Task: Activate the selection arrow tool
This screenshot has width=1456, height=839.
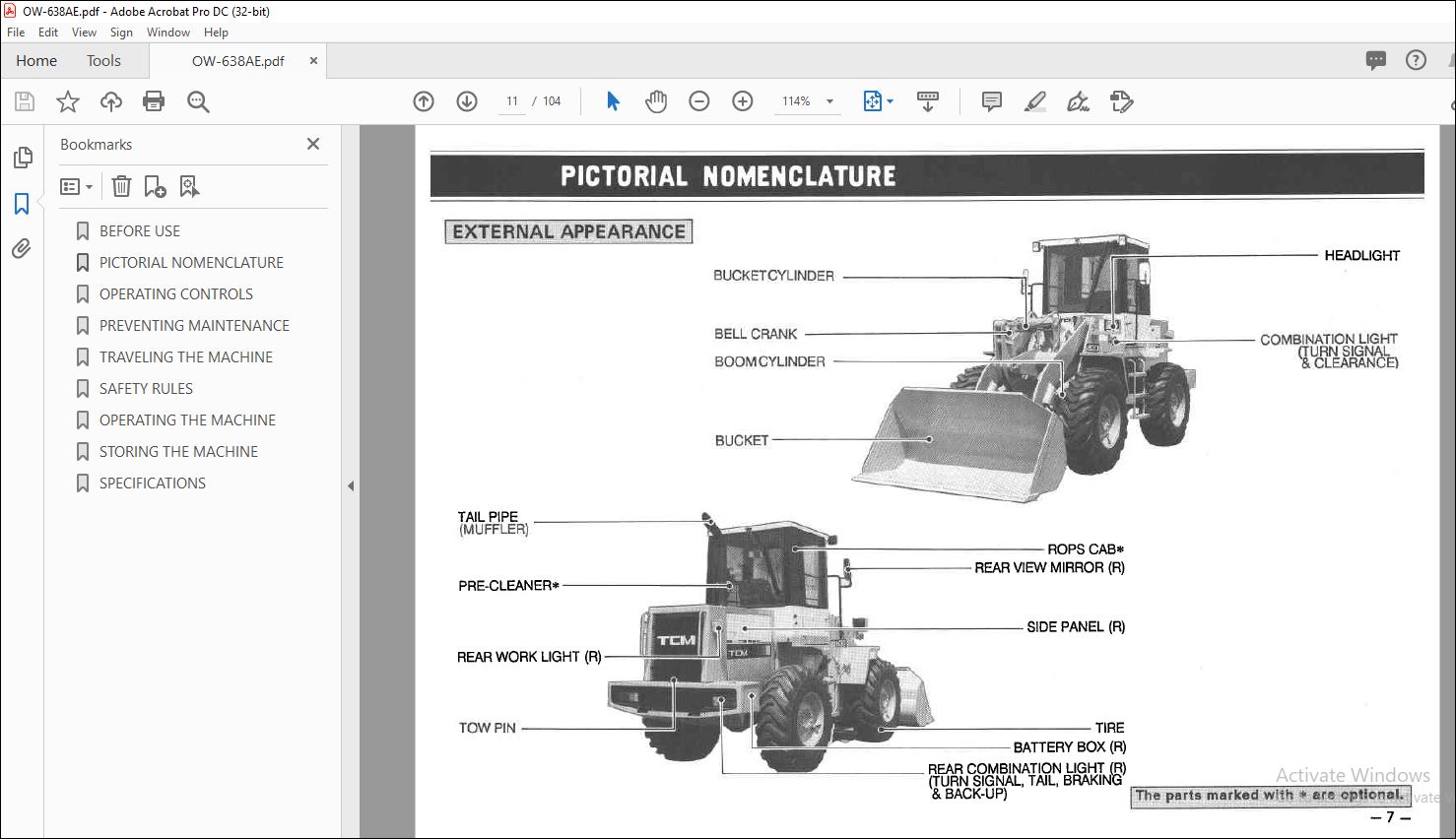Action: [613, 101]
